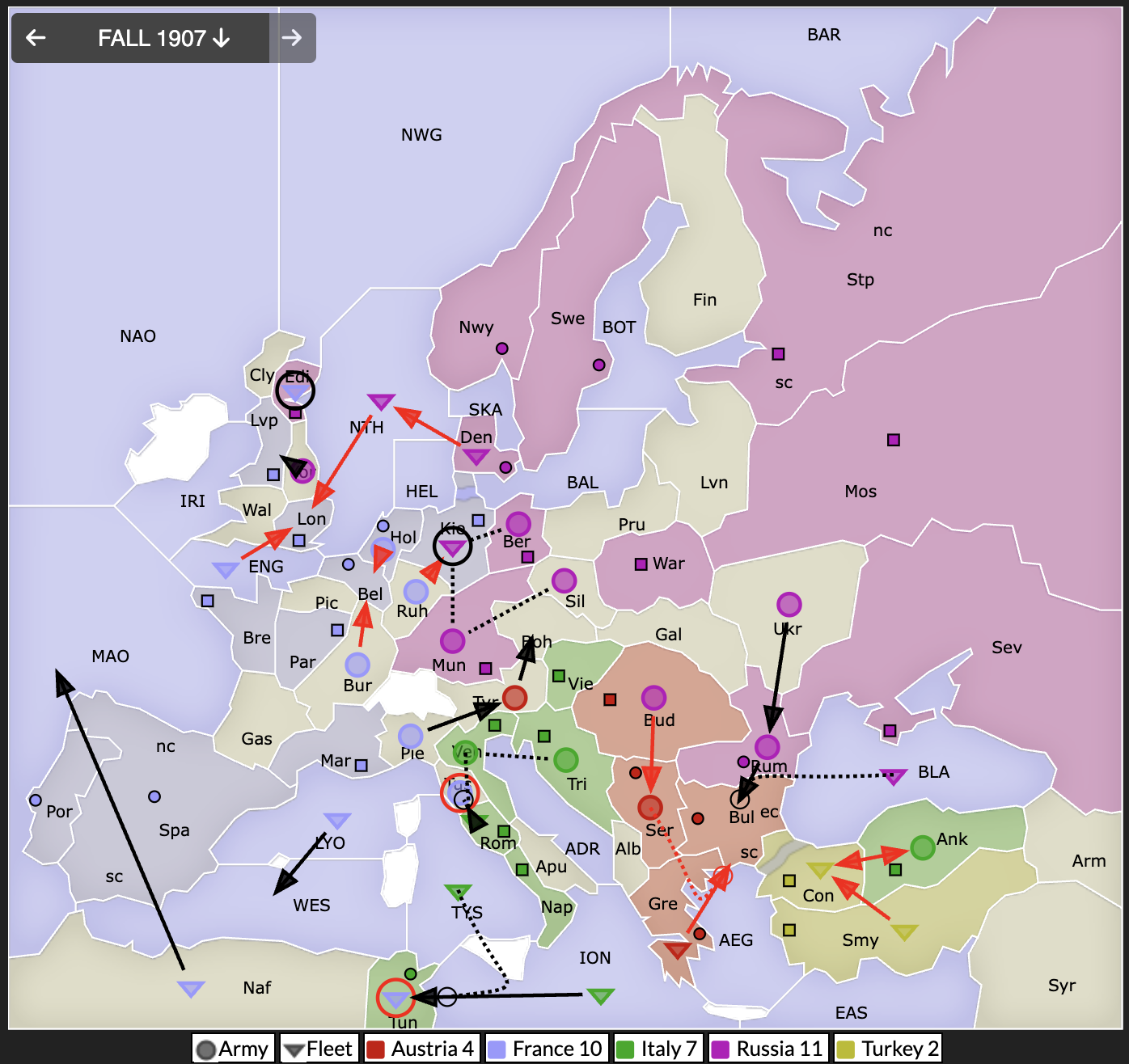Click the Sweden supply center dot

pos(599,365)
